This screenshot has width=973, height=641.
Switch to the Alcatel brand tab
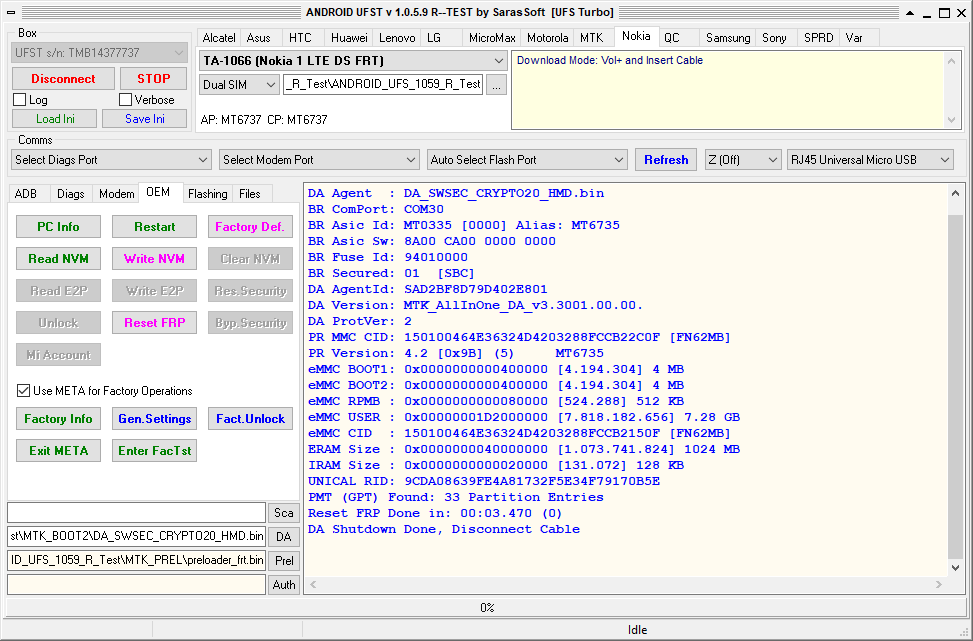click(x=219, y=38)
